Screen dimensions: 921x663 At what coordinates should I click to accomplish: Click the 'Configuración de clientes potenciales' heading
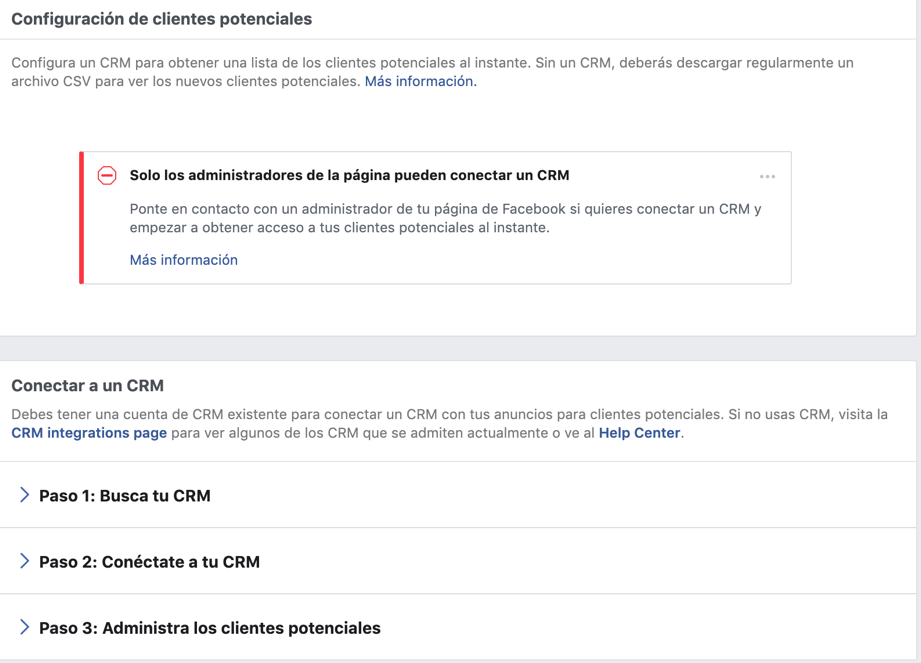coord(161,19)
